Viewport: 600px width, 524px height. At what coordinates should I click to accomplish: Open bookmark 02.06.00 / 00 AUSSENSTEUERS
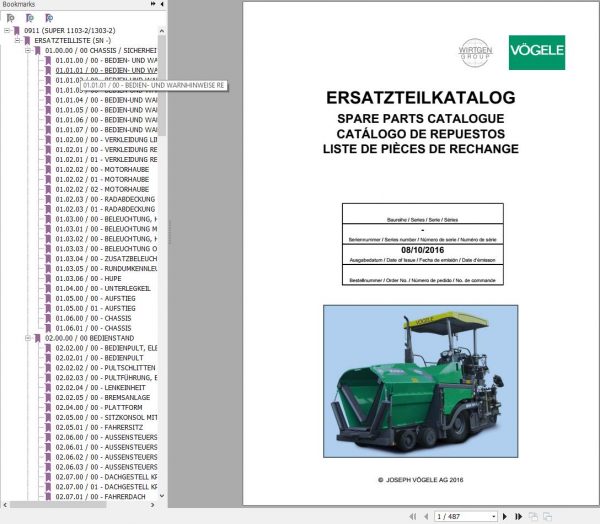point(106,437)
